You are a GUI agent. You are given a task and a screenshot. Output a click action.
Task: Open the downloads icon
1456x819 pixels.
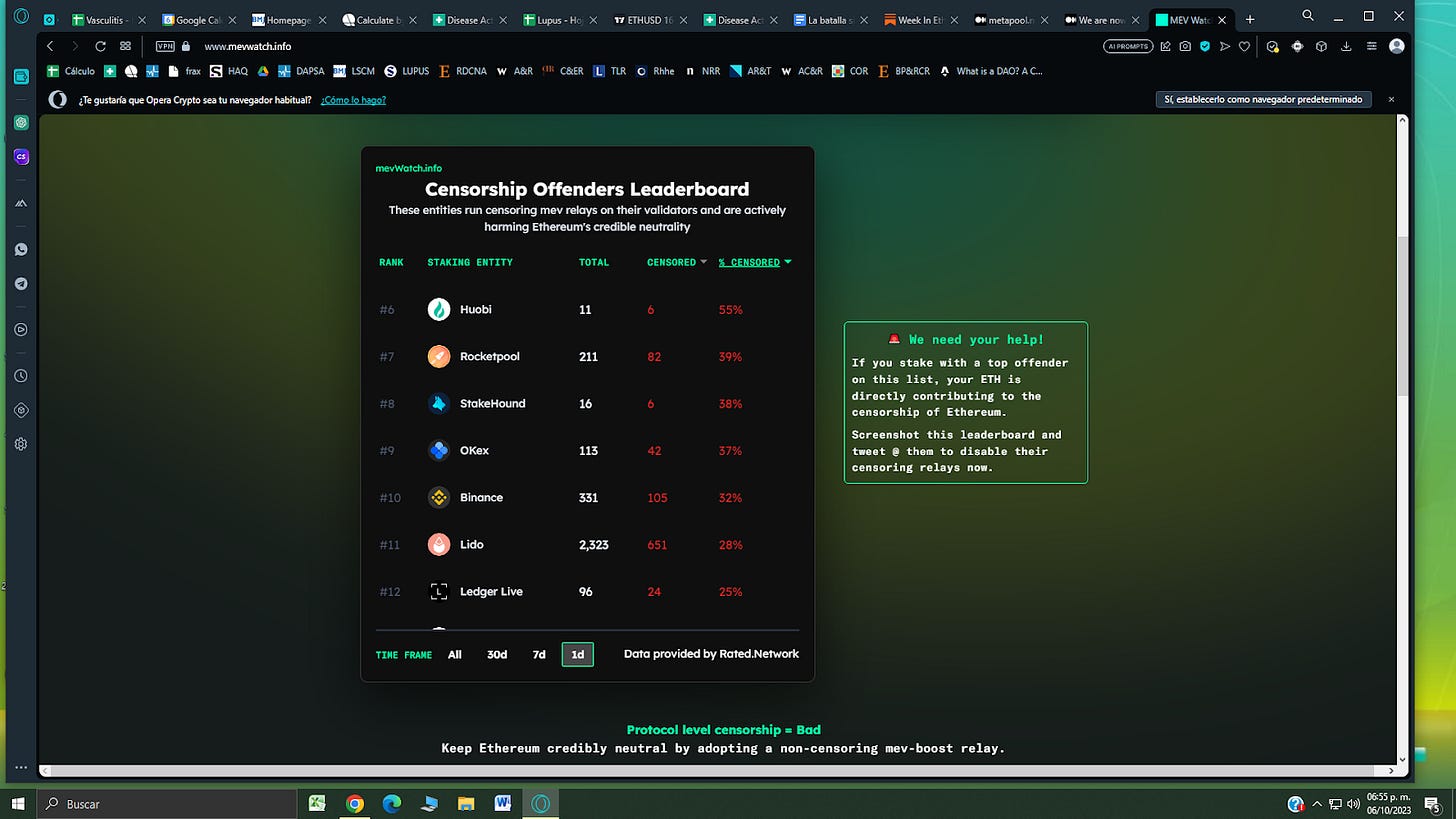1346,46
